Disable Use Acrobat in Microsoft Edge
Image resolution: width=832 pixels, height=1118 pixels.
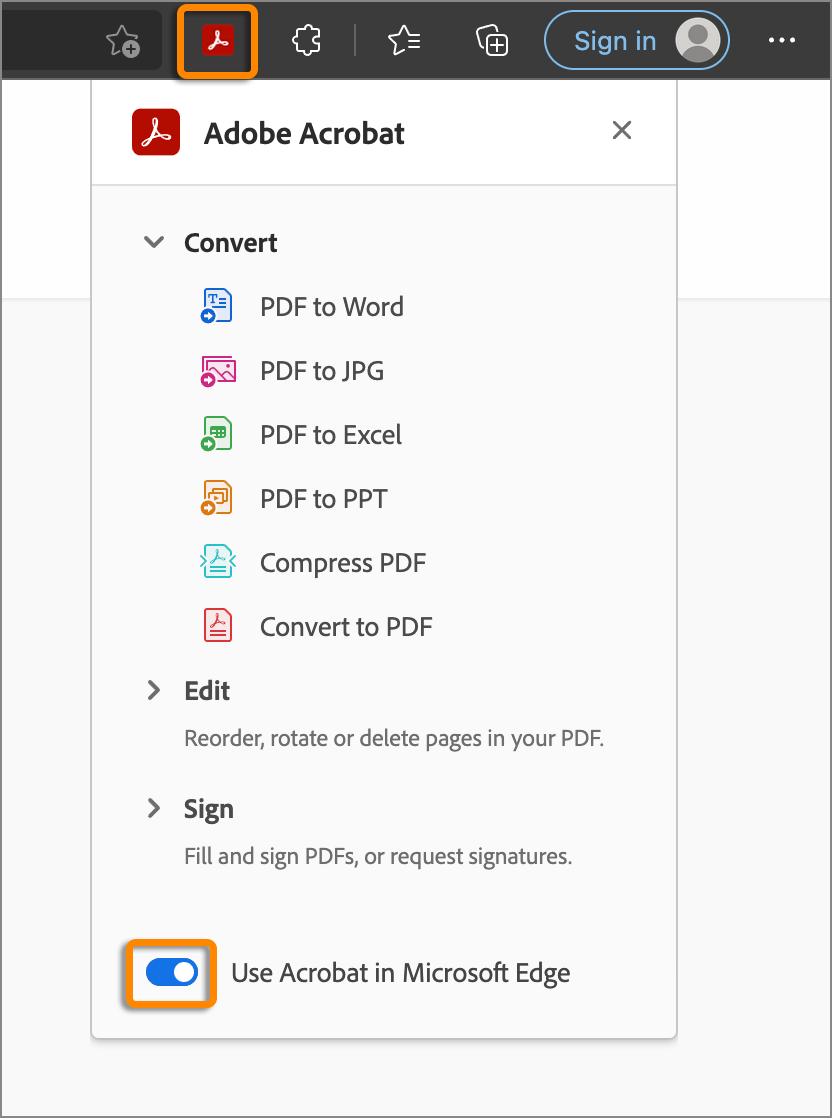pyautogui.click(x=170, y=972)
